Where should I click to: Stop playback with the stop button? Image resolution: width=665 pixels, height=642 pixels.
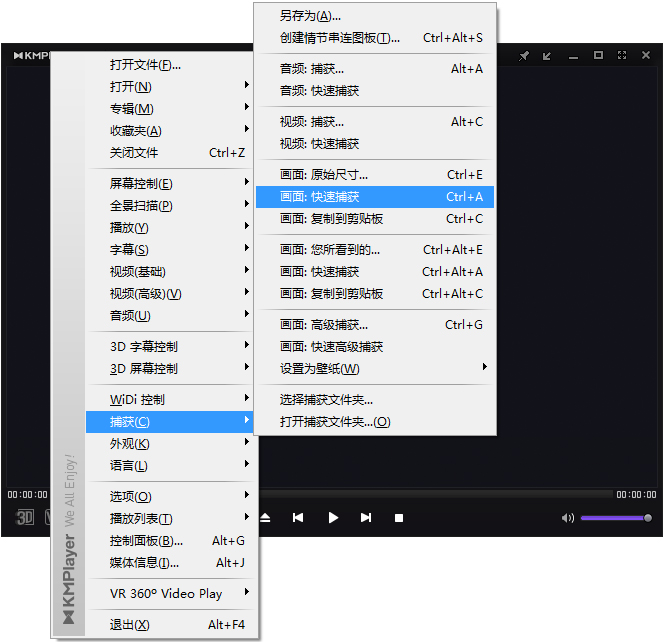pos(399,518)
